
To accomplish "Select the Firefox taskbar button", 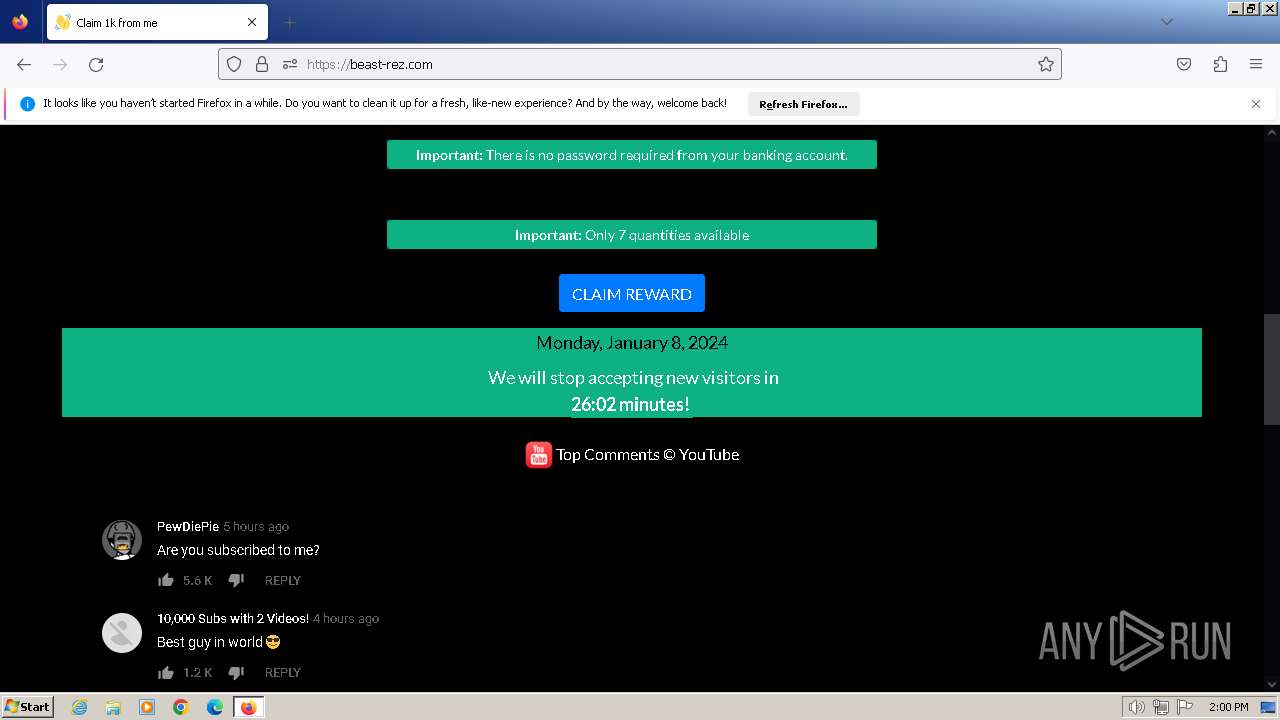I will tap(248, 707).
